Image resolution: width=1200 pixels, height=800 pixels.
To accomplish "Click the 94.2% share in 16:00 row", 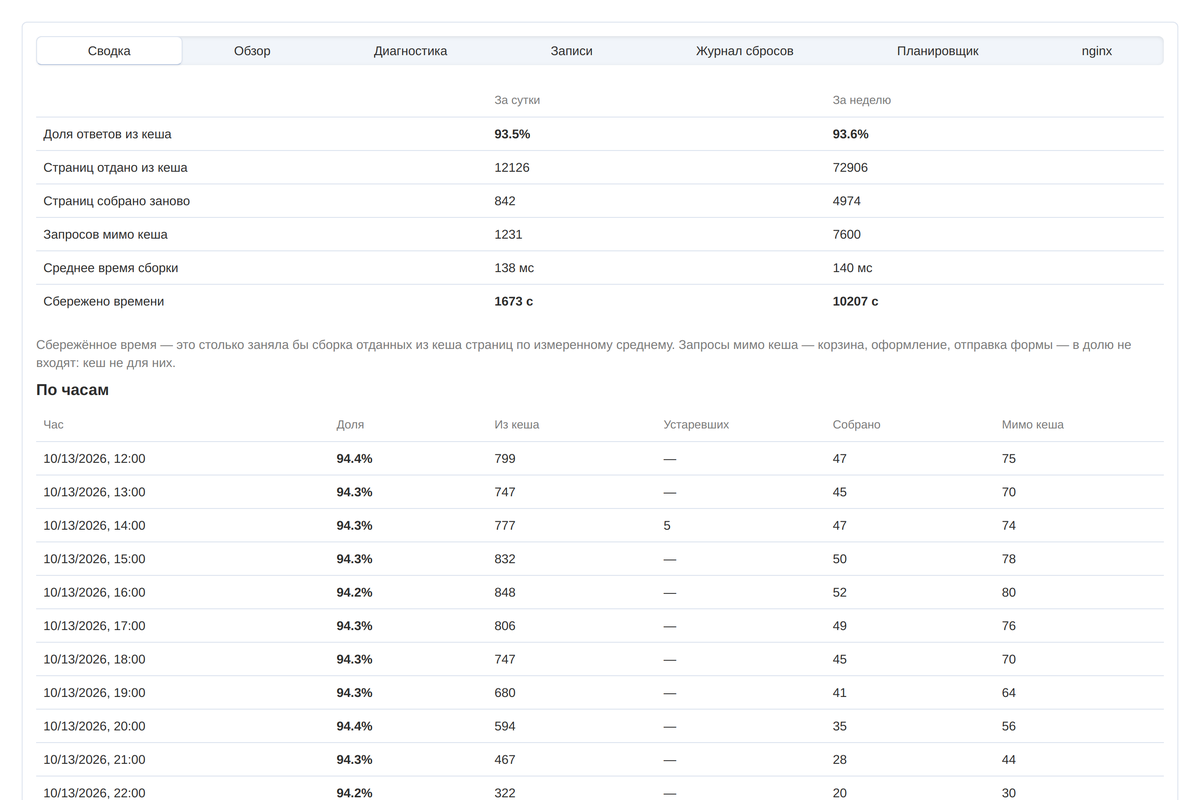I will coord(354,593).
